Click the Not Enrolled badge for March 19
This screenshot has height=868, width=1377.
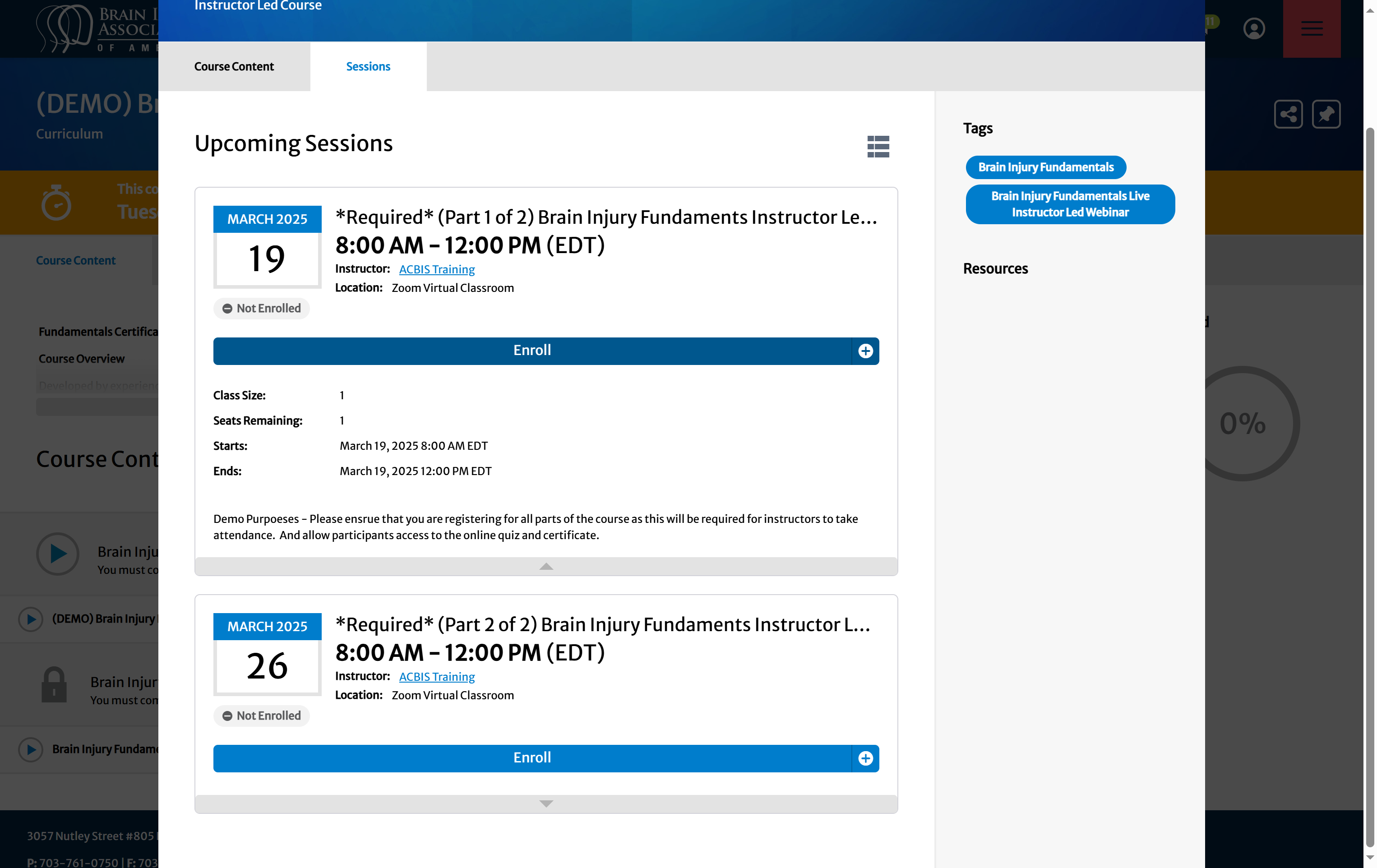point(261,308)
